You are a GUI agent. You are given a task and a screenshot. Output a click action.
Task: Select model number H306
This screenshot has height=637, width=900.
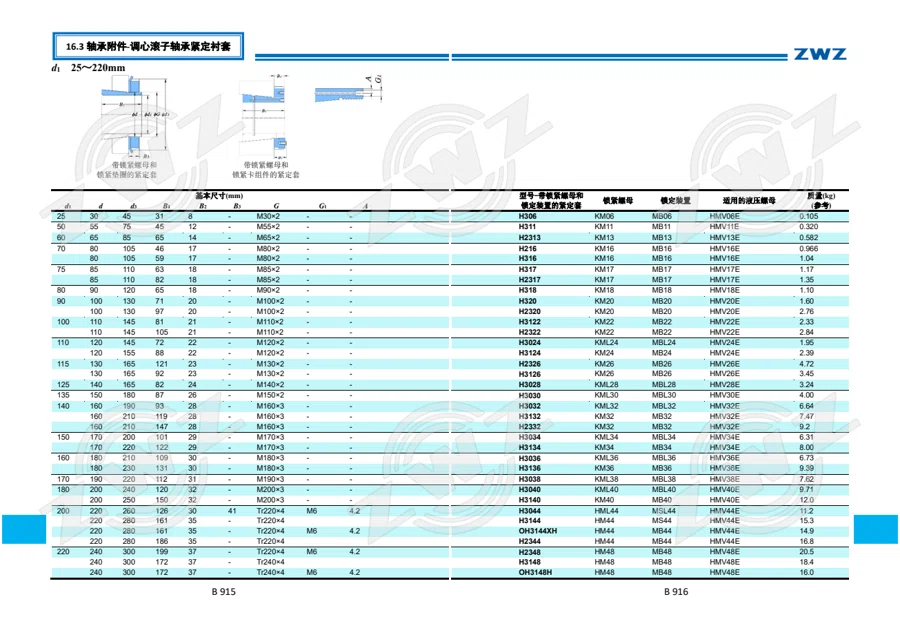[x=527, y=216]
